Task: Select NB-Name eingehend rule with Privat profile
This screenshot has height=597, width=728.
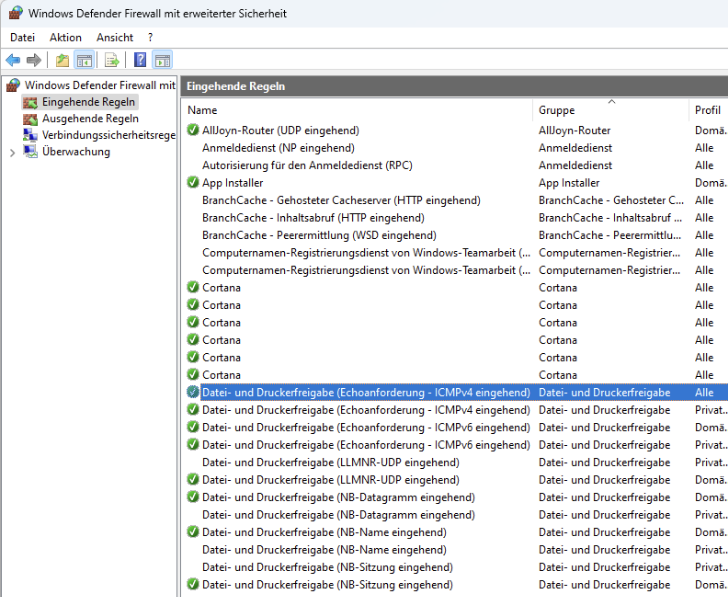Action: point(324,550)
